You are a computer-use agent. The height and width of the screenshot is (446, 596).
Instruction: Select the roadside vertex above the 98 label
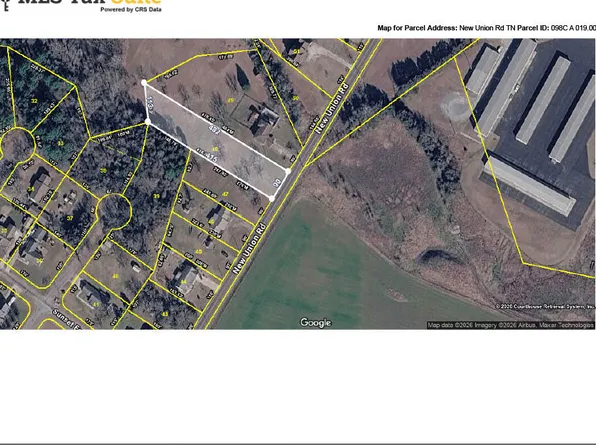point(288,171)
